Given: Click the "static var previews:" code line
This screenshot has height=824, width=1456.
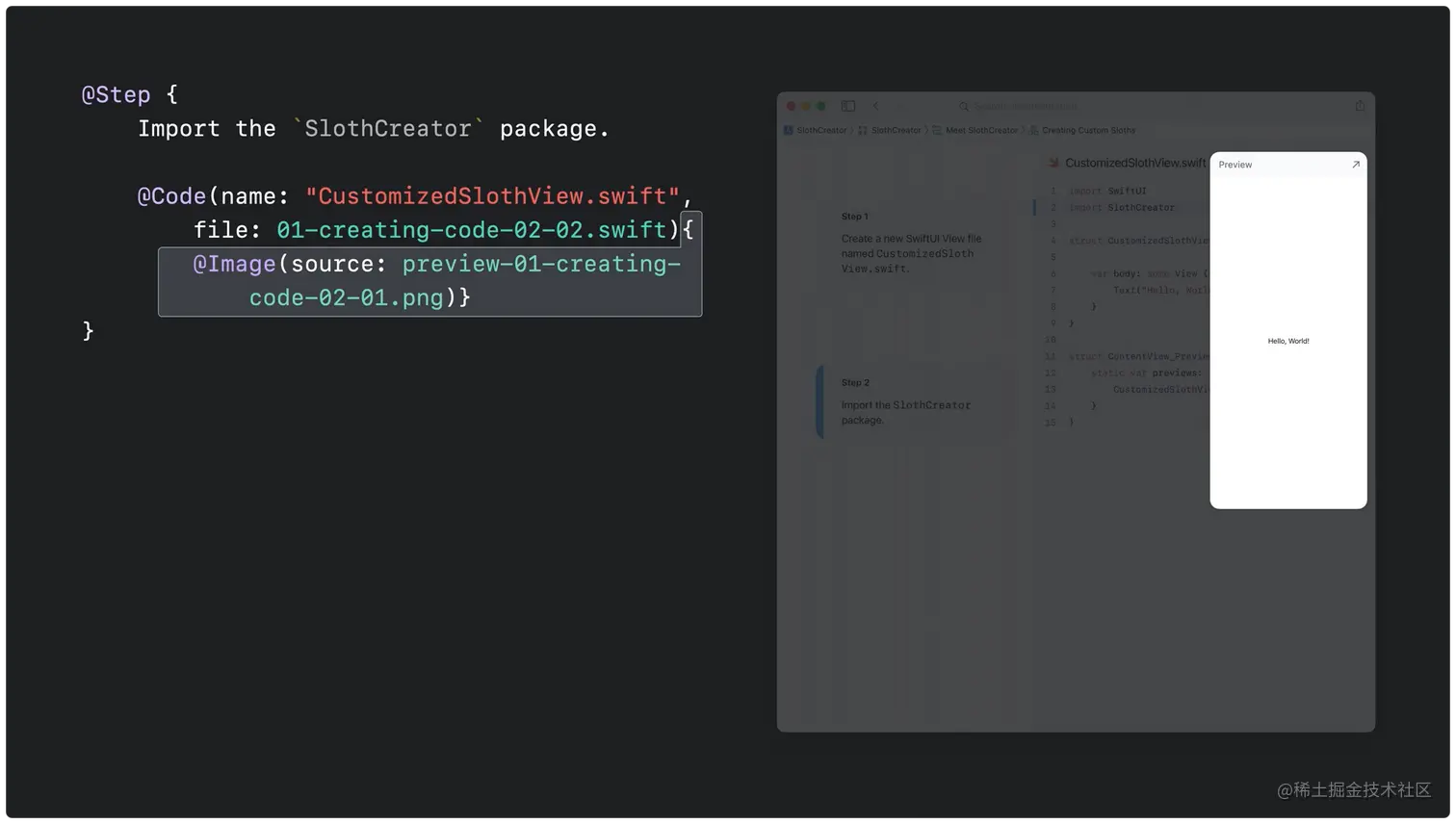Looking at the screenshot, I should tap(1146, 373).
